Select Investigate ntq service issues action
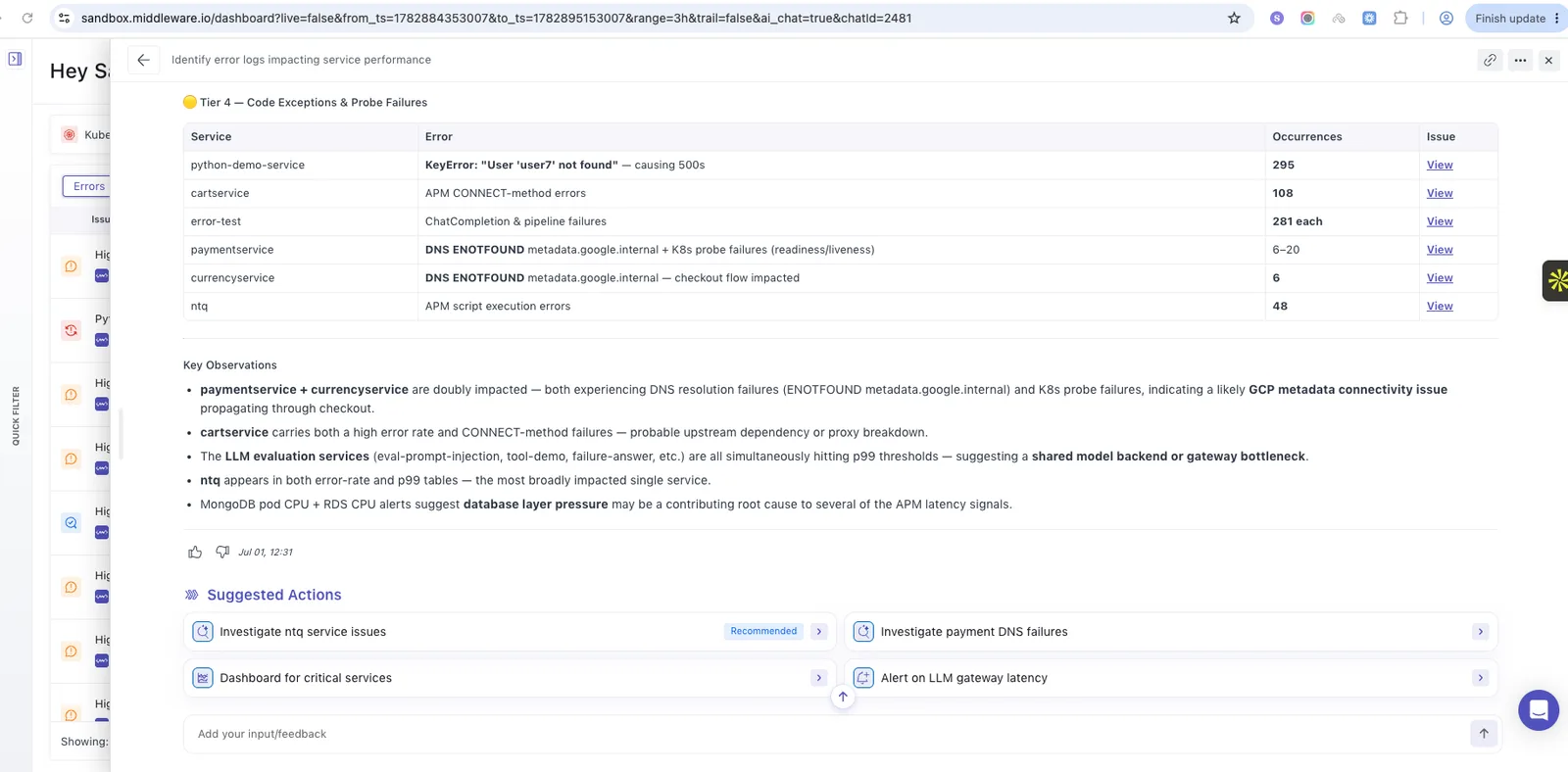This screenshot has height=772, width=1568. [510, 632]
